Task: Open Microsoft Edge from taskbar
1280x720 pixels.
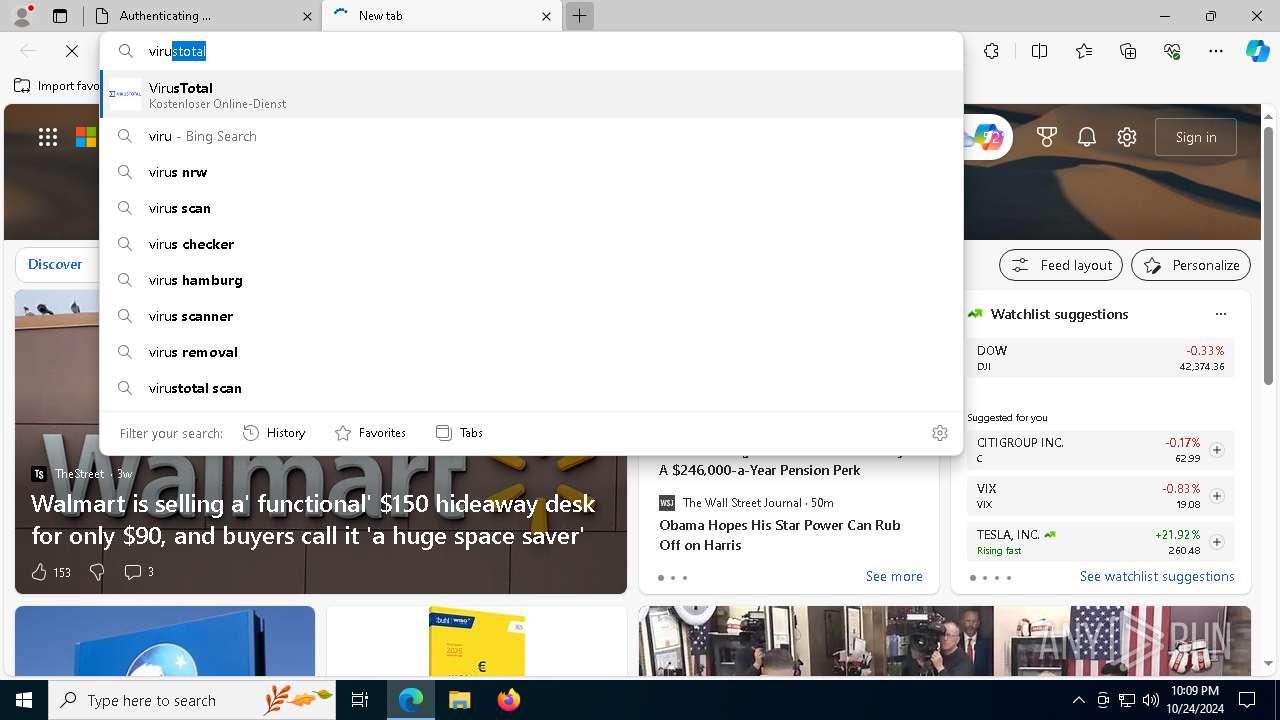Action: (x=411, y=700)
